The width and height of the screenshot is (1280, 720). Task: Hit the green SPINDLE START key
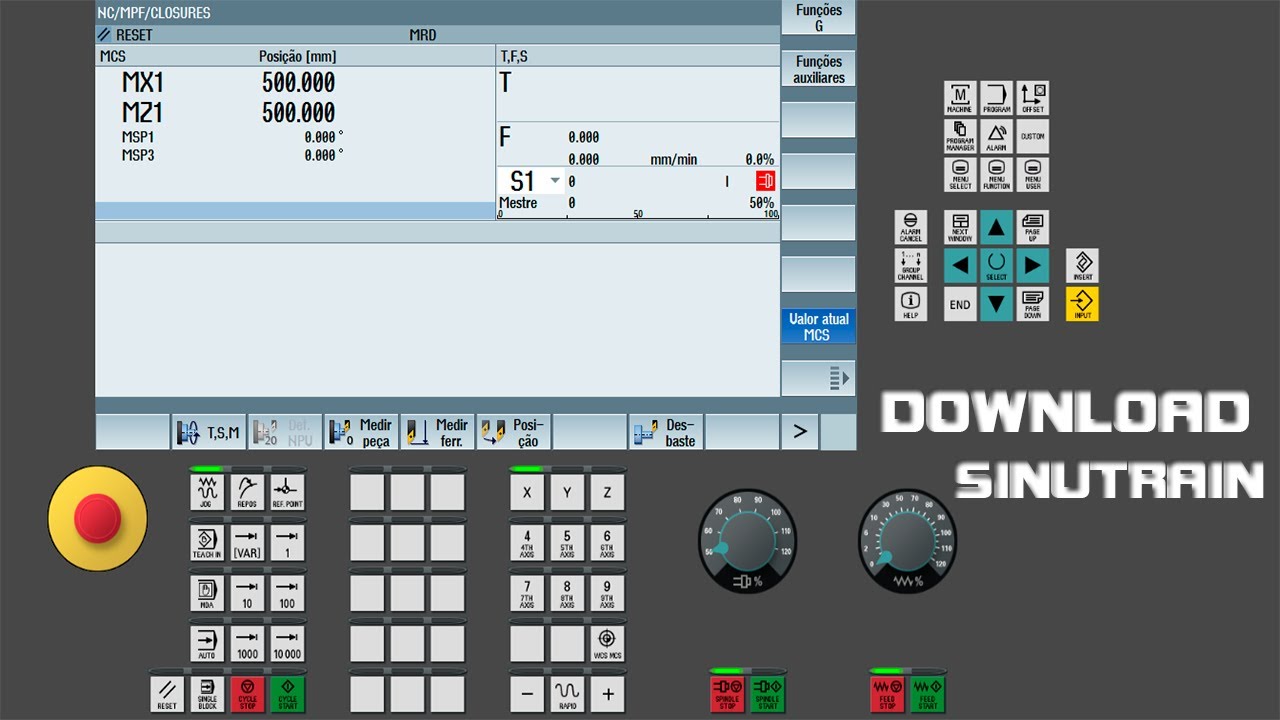point(767,693)
